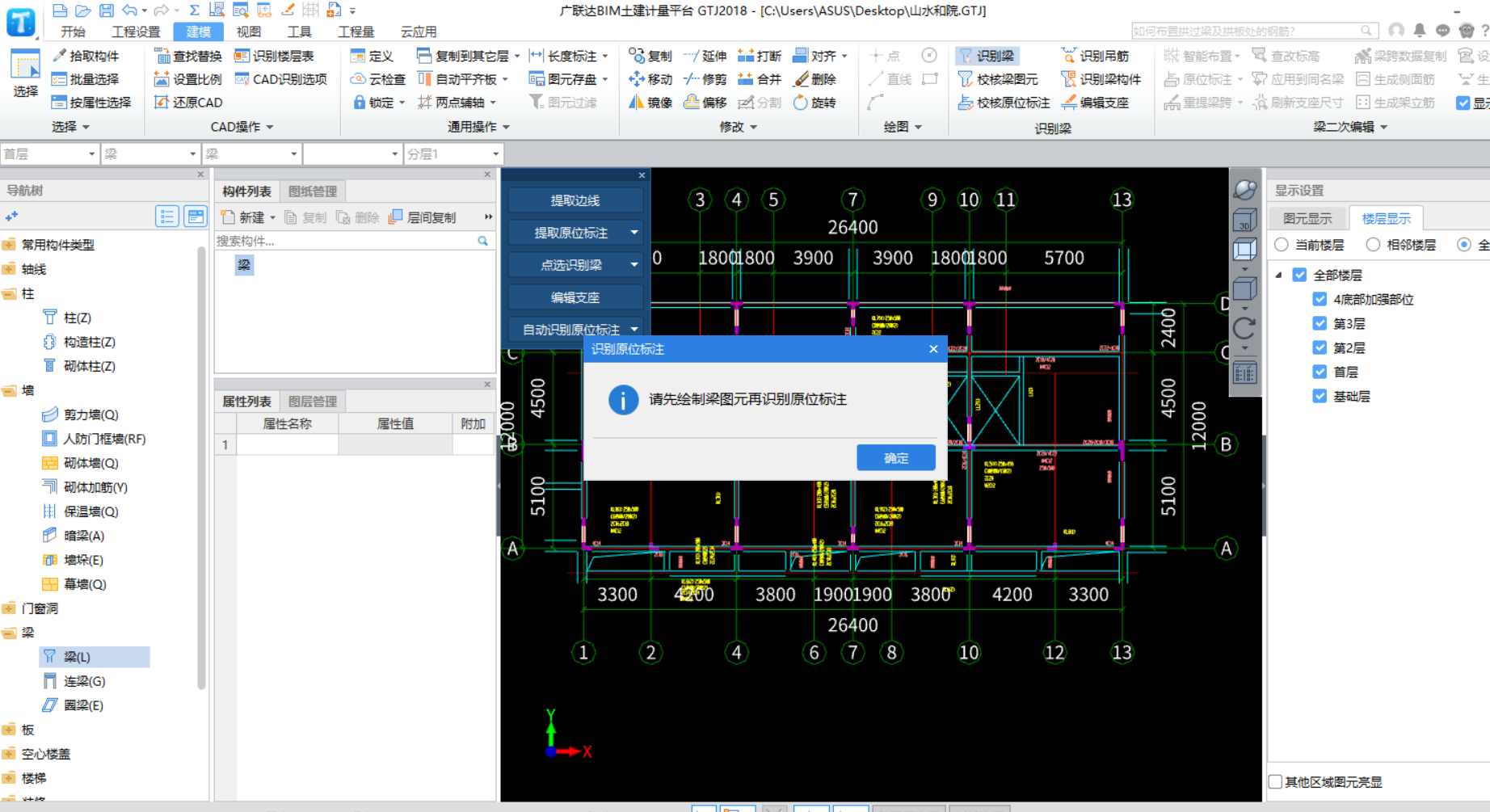Collapse the 全部楼层 tree node
The image size is (1490, 812).
(1279, 275)
